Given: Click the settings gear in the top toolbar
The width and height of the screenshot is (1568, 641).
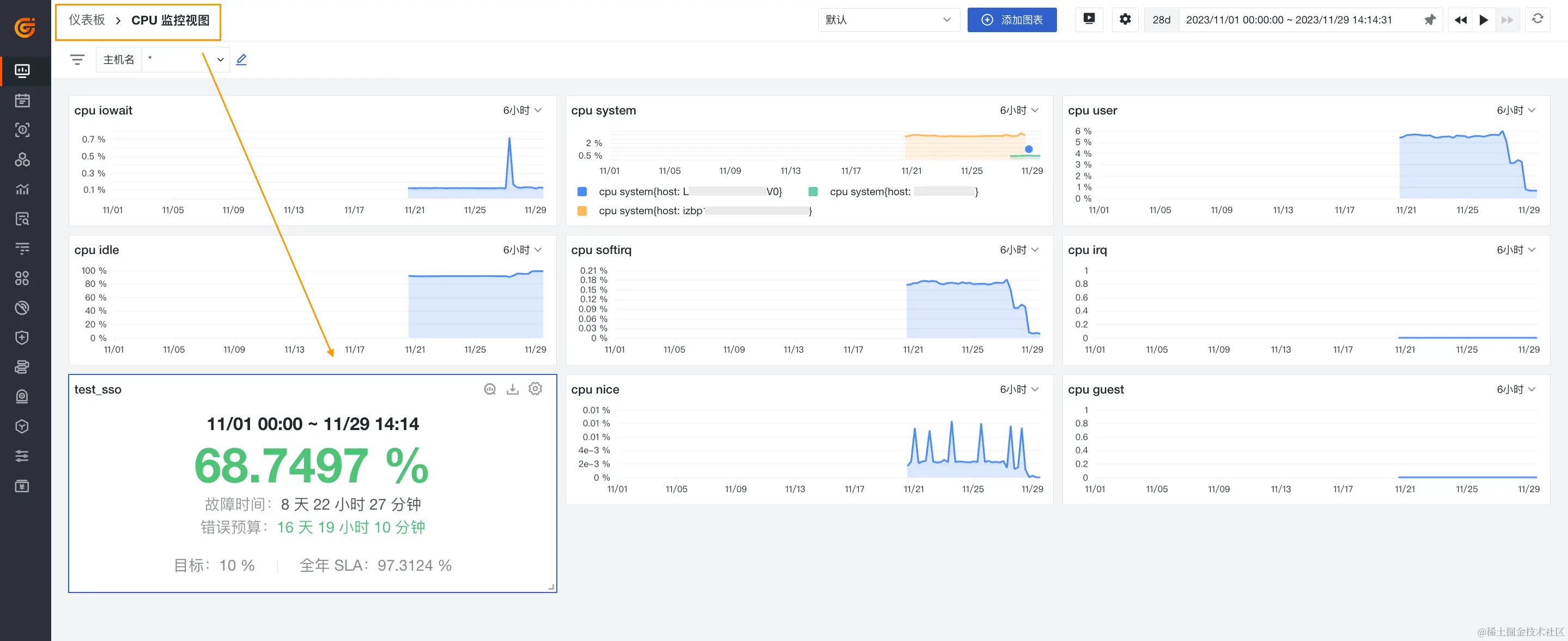Looking at the screenshot, I should pos(1125,20).
